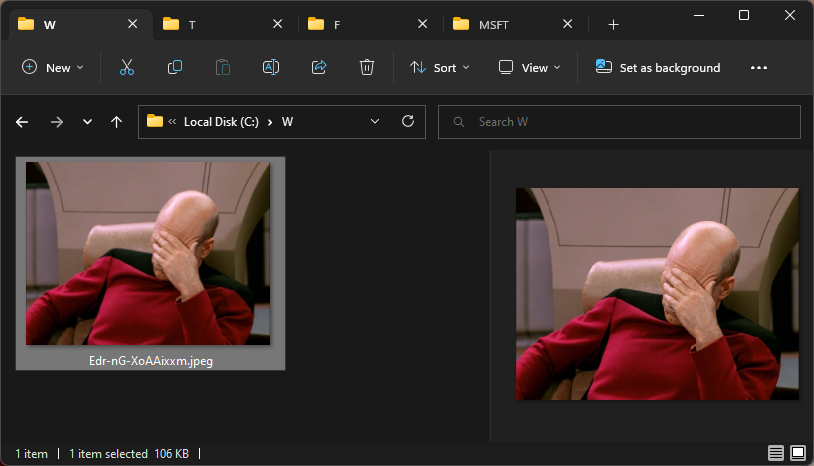Open the Sort dropdown menu
The width and height of the screenshot is (814, 466).
tap(439, 67)
